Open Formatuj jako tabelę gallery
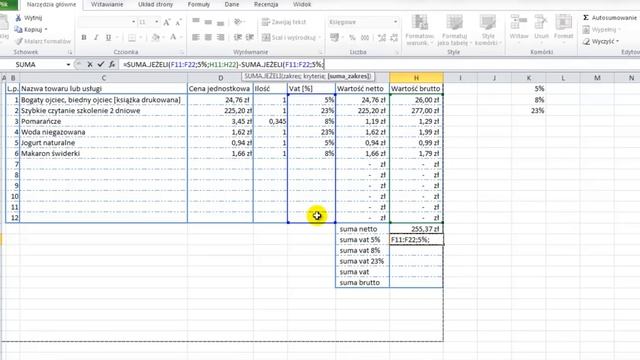The width and height of the screenshot is (640, 360). (454, 30)
